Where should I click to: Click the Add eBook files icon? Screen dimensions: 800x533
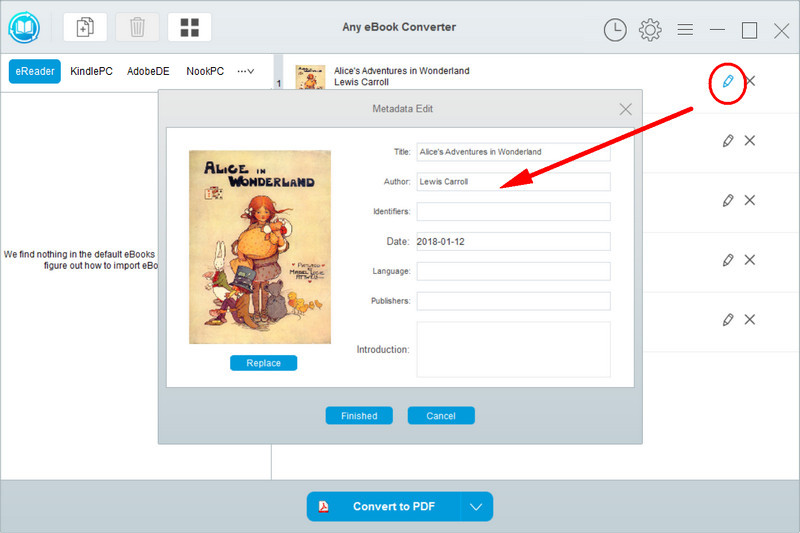[x=84, y=28]
